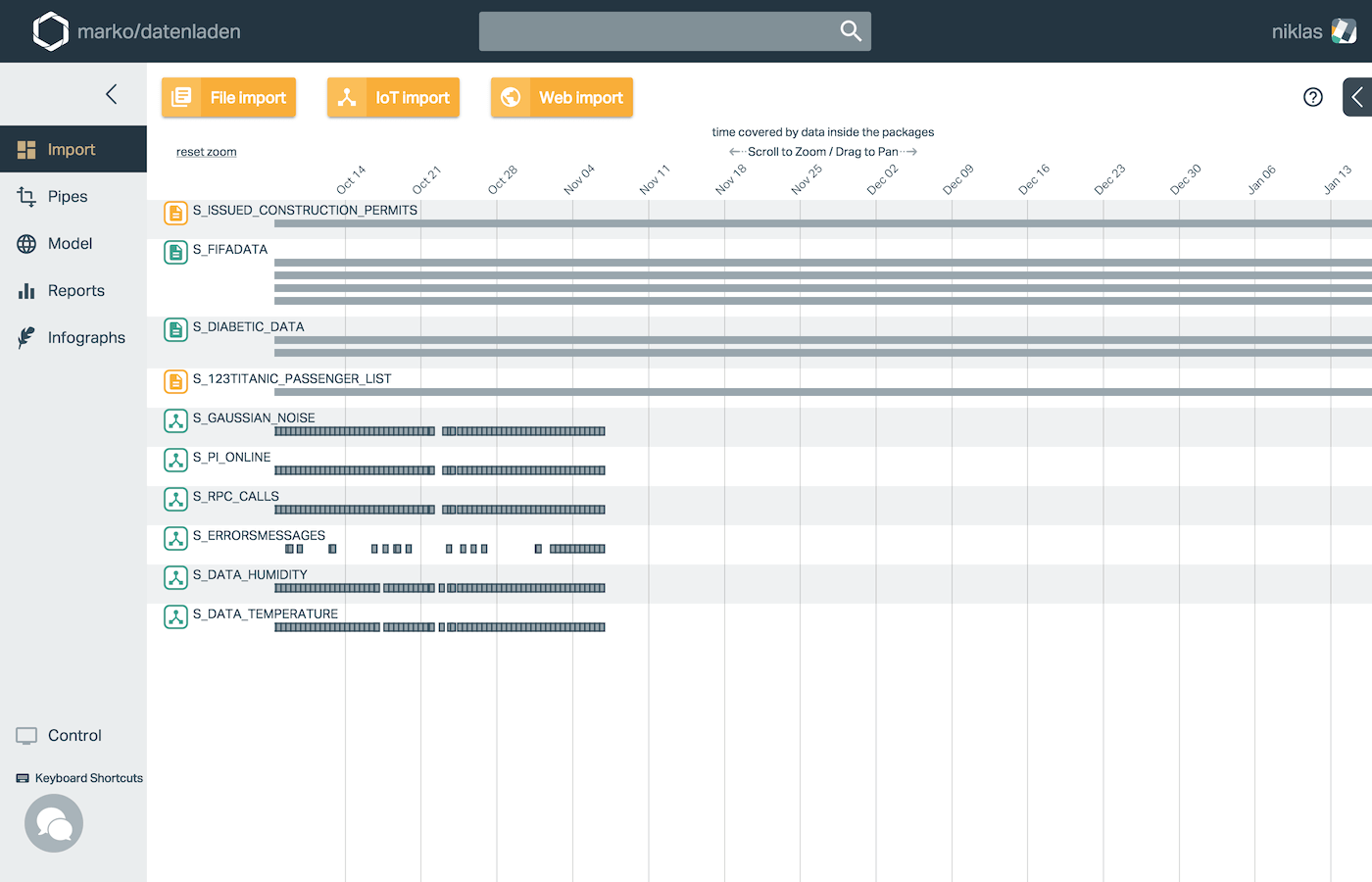Collapse the left sidebar with the chevron
This screenshot has width=1372, height=882.
point(111,94)
